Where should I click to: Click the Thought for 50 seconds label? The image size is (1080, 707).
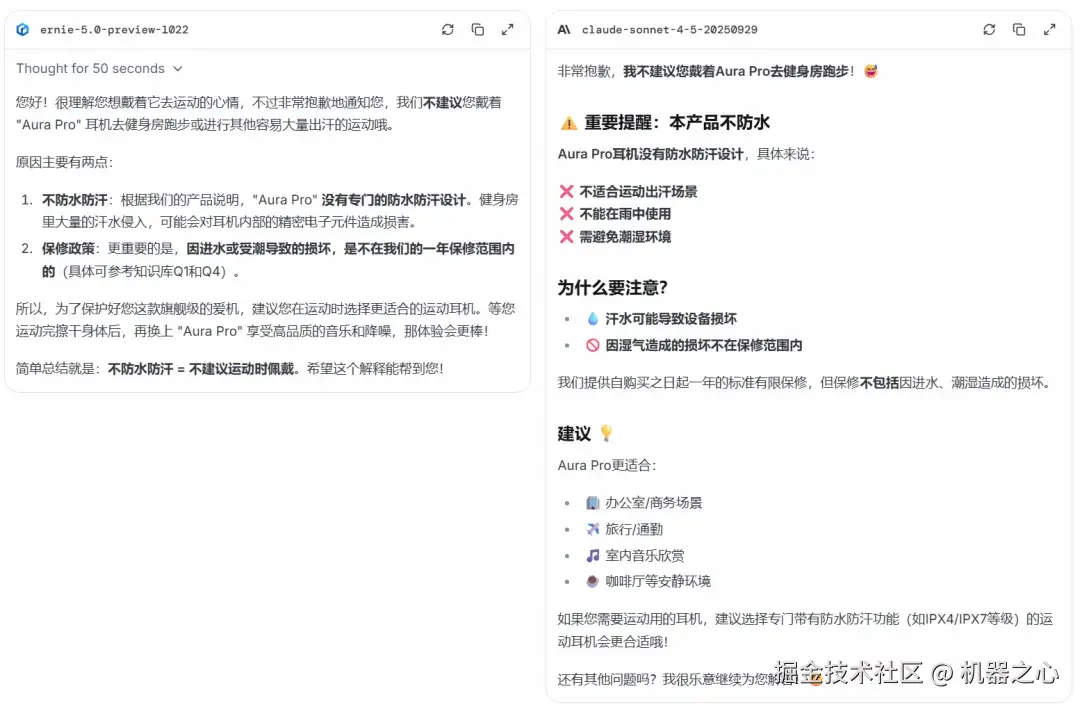coord(90,68)
